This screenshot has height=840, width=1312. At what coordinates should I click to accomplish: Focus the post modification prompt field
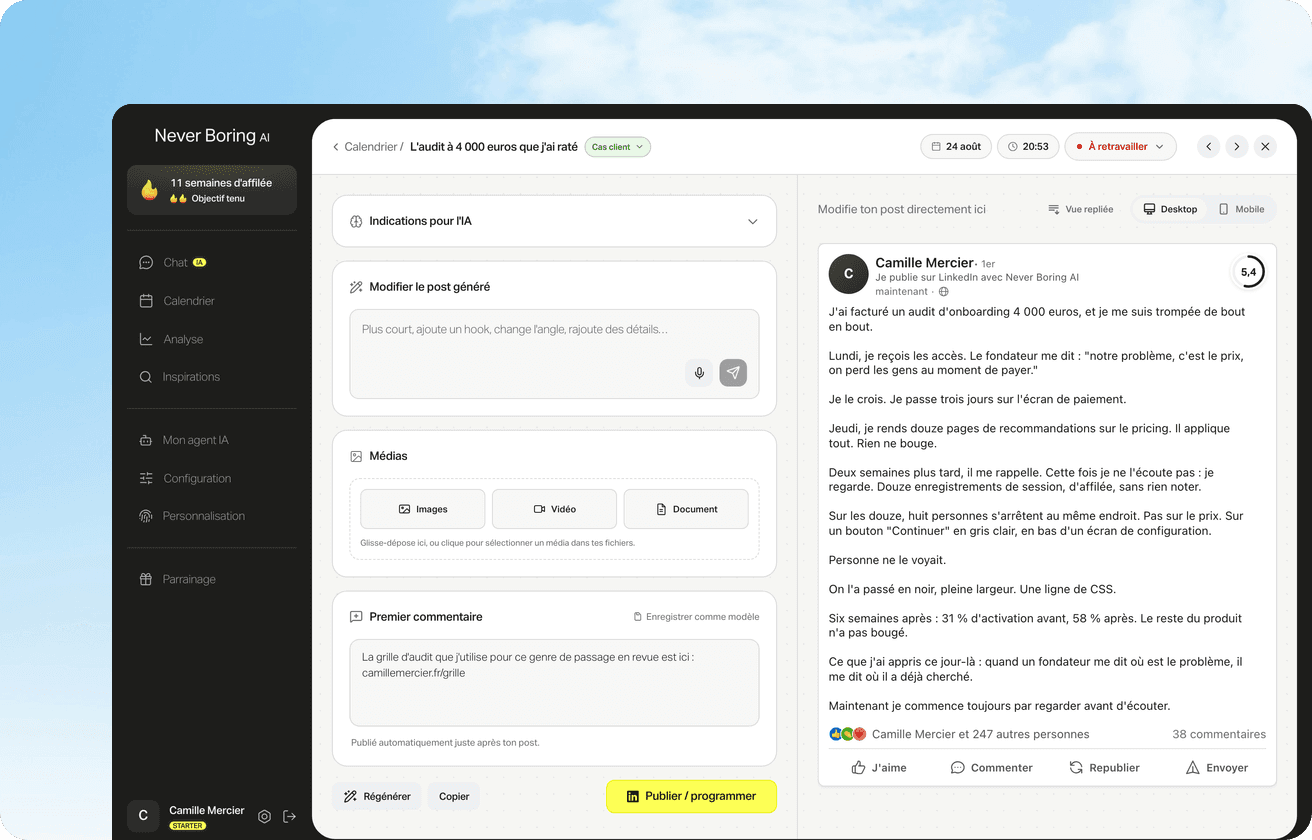point(554,354)
